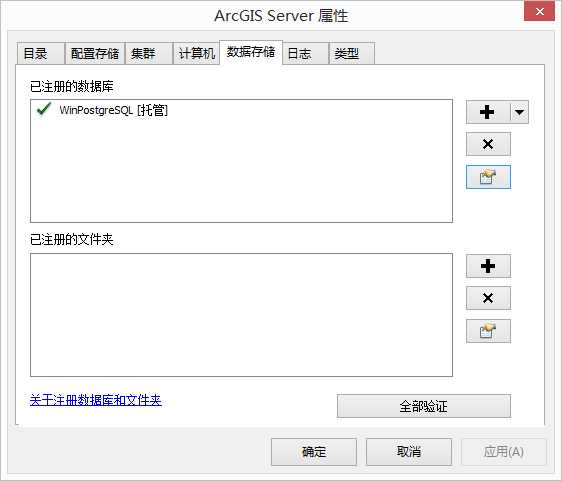562x481 pixels.
Task: Remove selected registered database with X button
Action: pyautogui.click(x=488, y=144)
